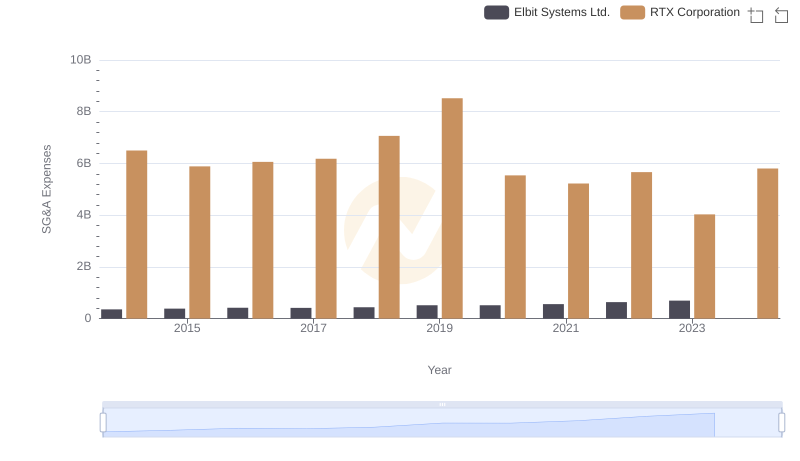Screen dimensions: 800x461
Task: Select RTX bar for 2017
Action: point(326,239)
